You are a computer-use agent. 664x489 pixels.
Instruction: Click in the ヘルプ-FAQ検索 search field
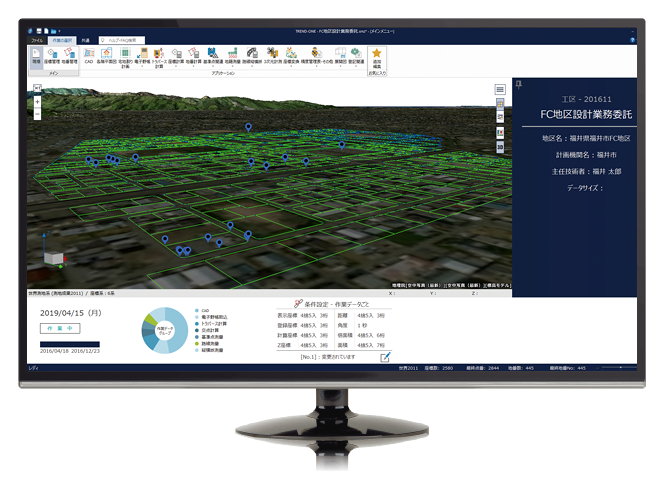122,40
